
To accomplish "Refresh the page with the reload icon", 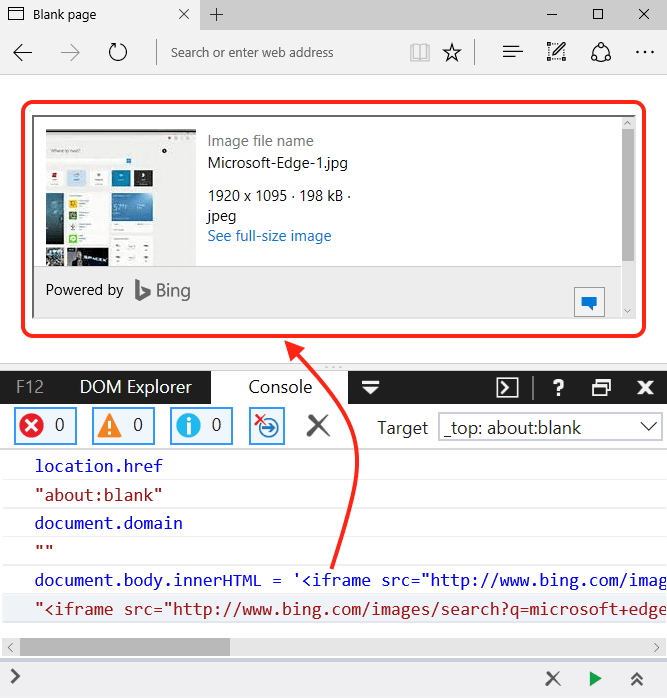I will pos(118,52).
